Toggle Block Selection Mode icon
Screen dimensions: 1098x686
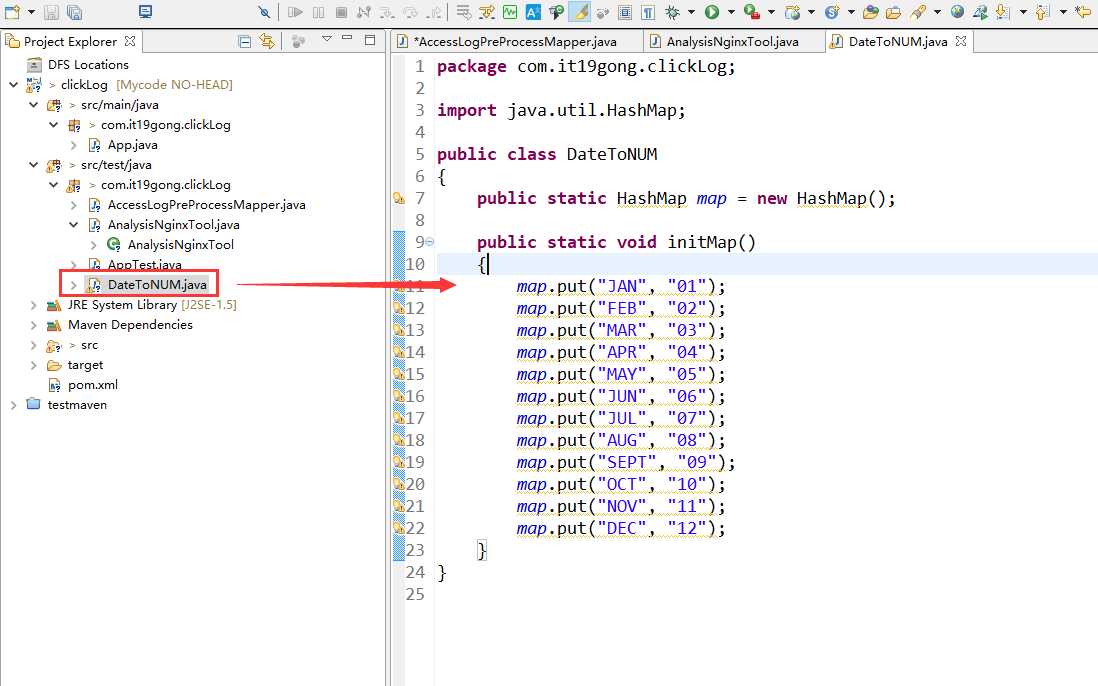tap(625, 12)
